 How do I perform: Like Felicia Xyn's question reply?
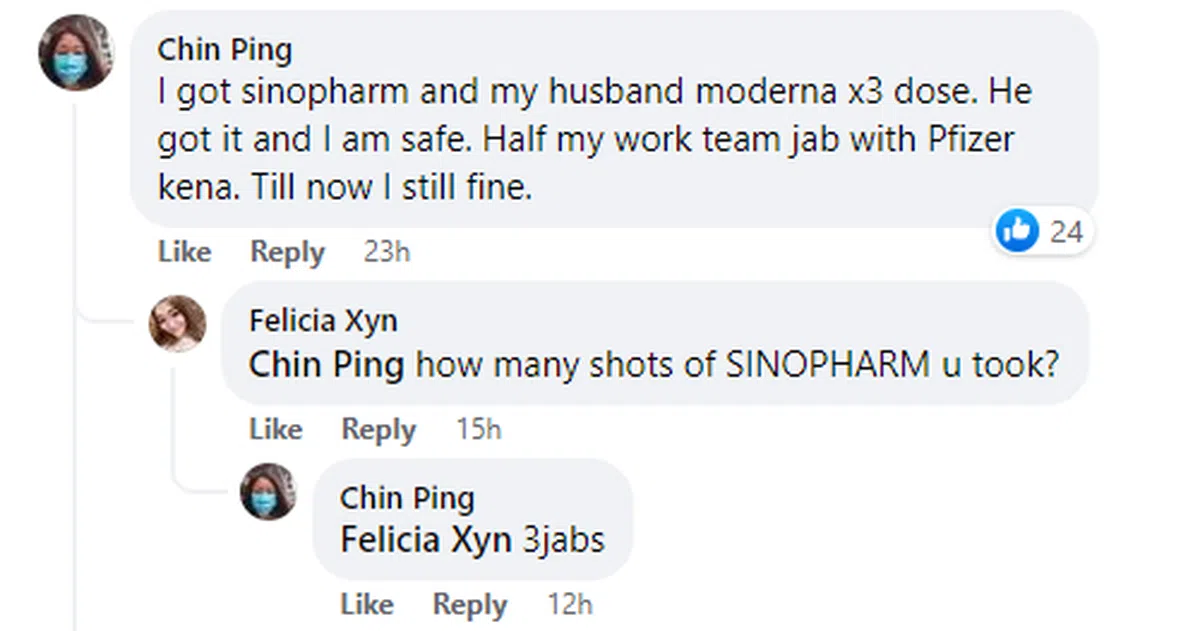276,429
